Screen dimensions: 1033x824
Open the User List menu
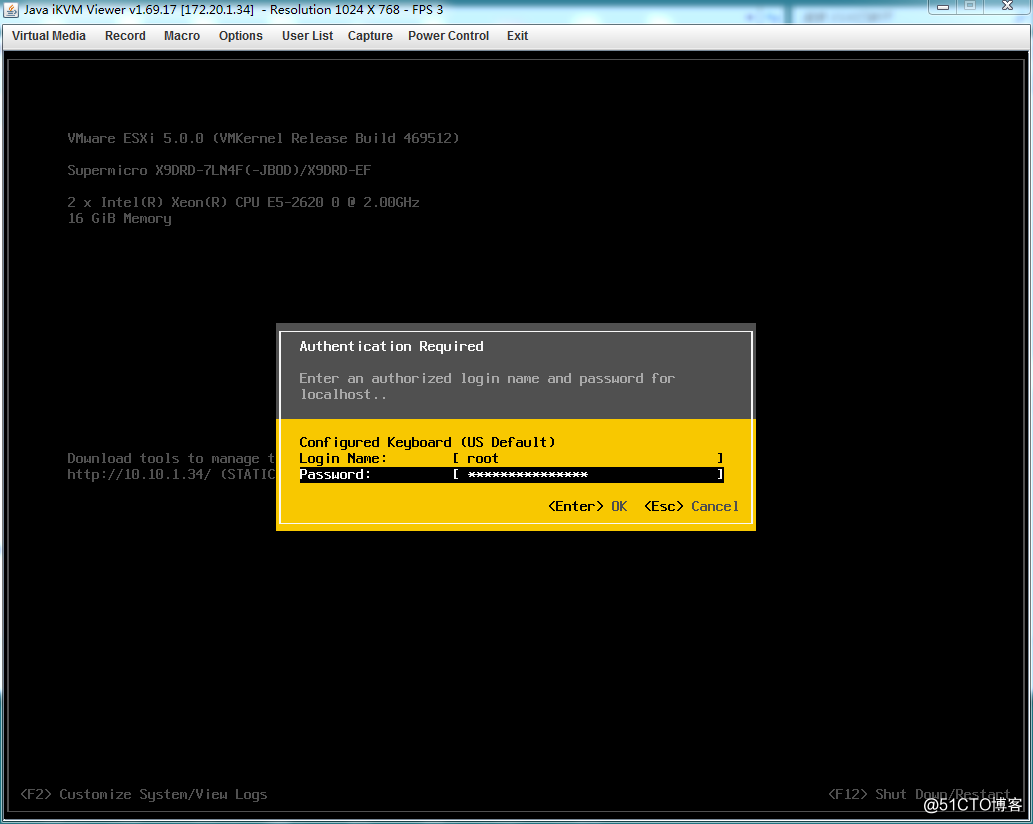(307, 36)
